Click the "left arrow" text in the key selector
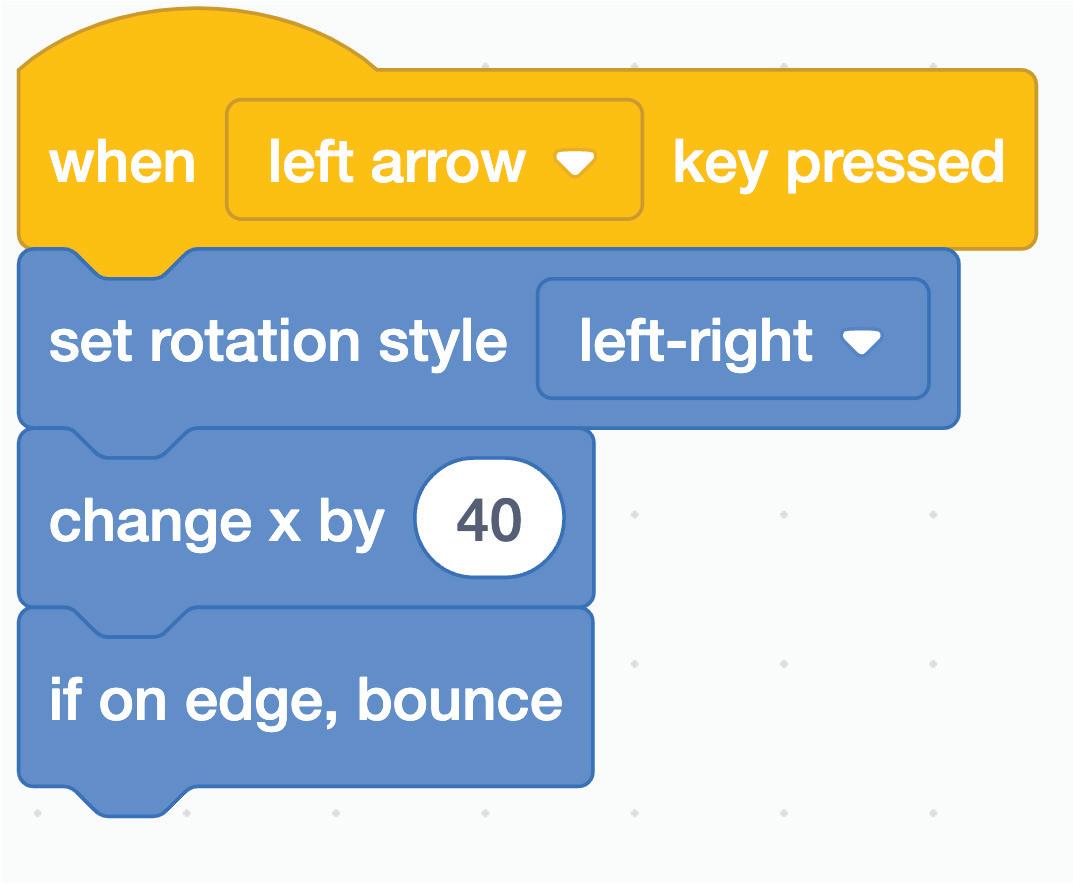This screenshot has width=1073, height=884. (396, 162)
